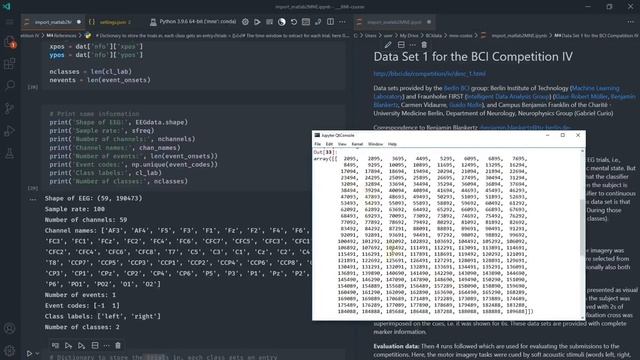This screenshot has width=640, height=360.
Task: Click the variables view icon in notebook toolbar
Action: click(x=306, y=22)
